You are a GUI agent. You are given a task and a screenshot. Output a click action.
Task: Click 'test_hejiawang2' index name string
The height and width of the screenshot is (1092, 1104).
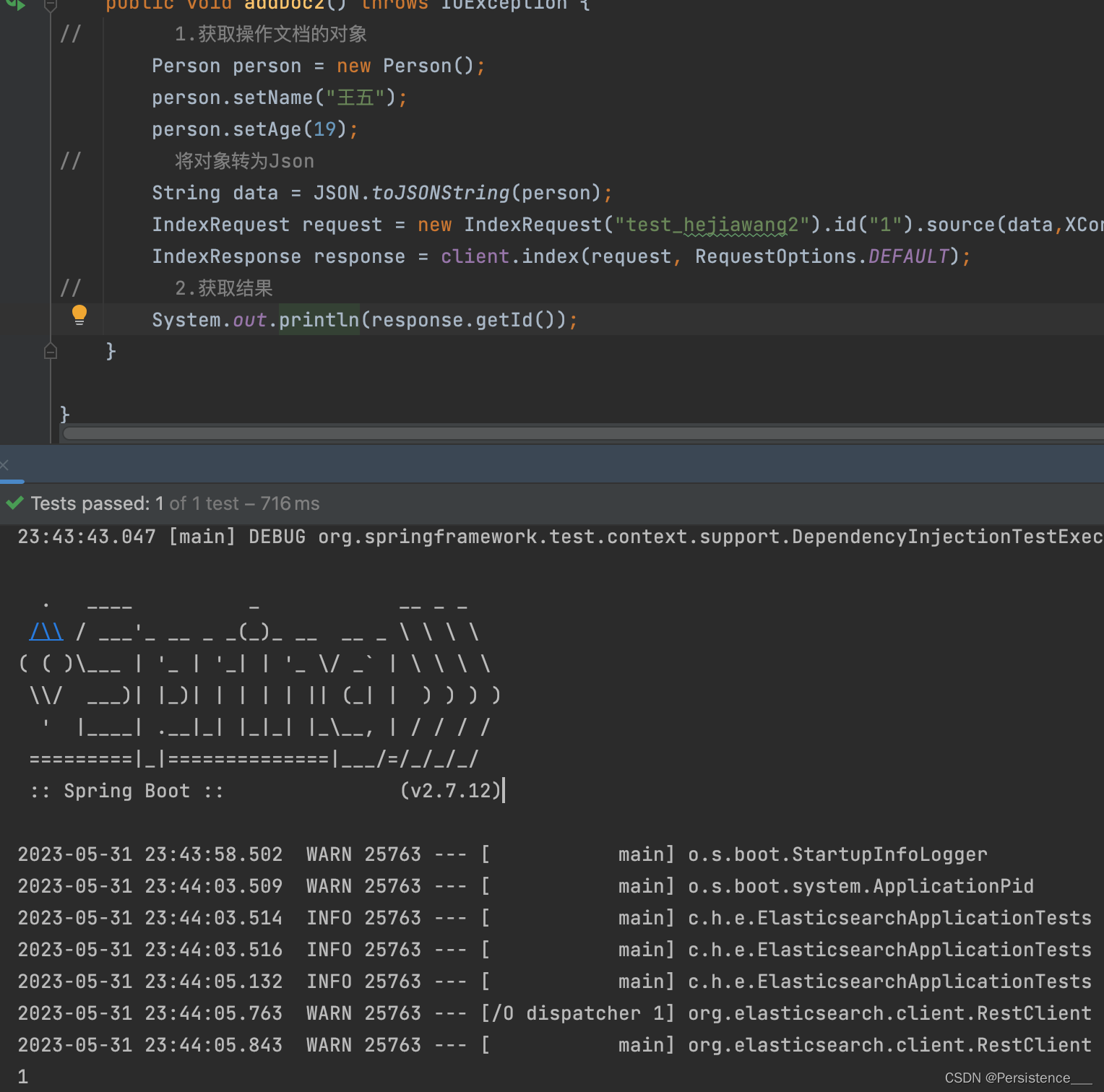pos(712,225)
